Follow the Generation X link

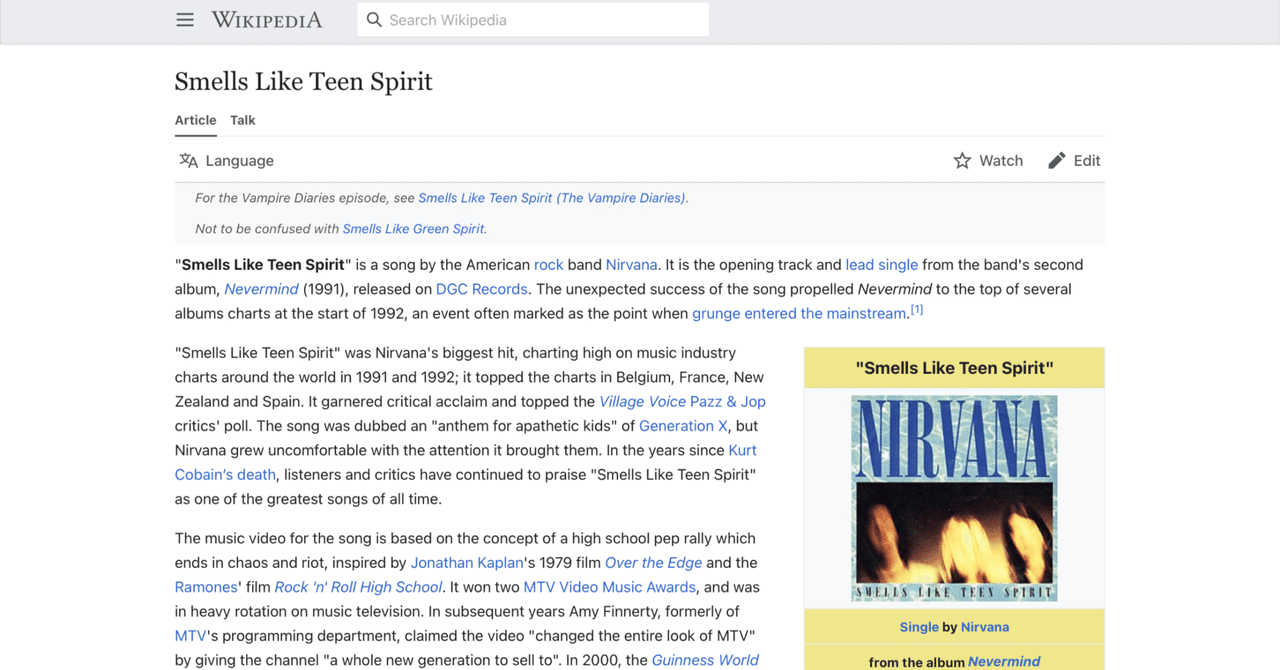[683, 426]
